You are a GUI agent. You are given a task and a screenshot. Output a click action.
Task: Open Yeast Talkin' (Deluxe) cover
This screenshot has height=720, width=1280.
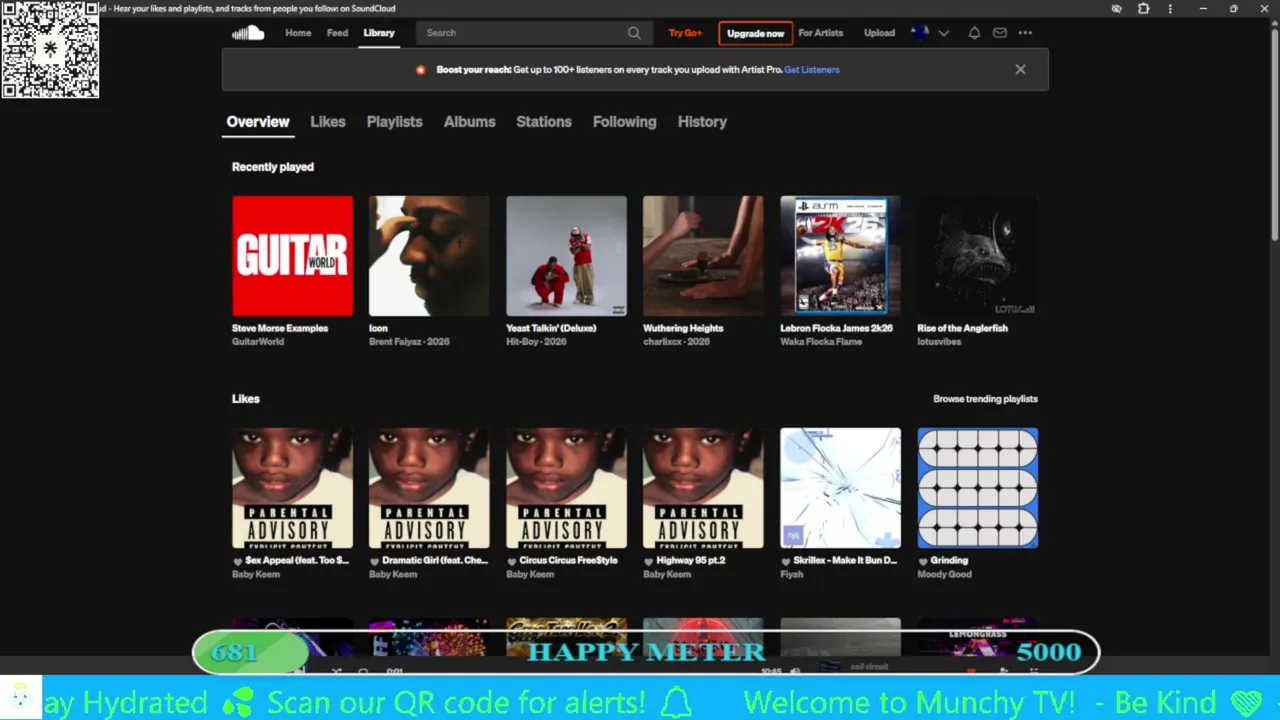566,256
